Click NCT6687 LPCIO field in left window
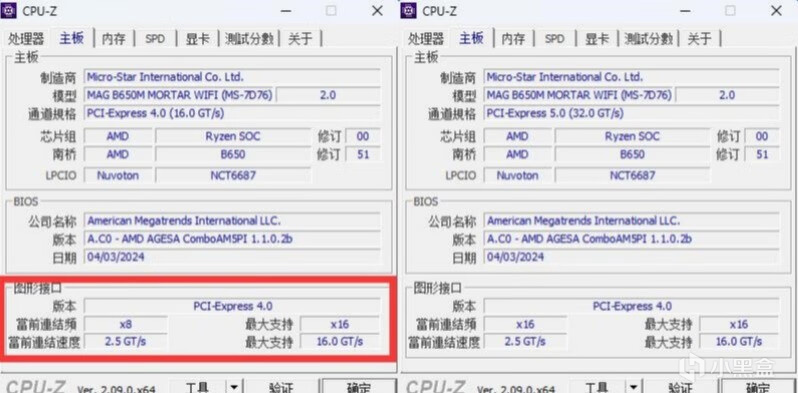 (x=233, y=175)
